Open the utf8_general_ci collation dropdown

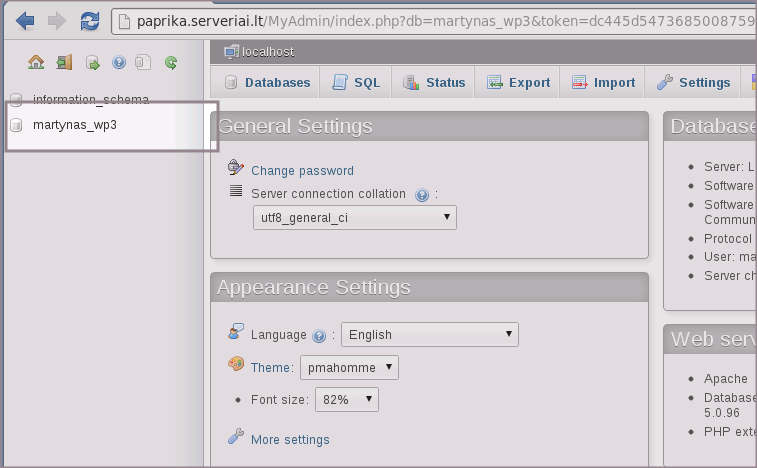tap(353, 217)
